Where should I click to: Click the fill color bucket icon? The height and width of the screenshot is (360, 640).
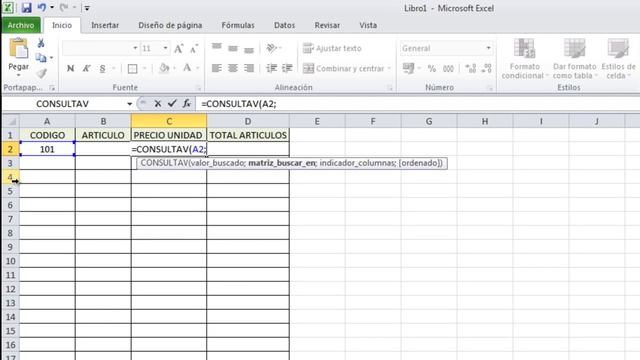pos(164,68)
